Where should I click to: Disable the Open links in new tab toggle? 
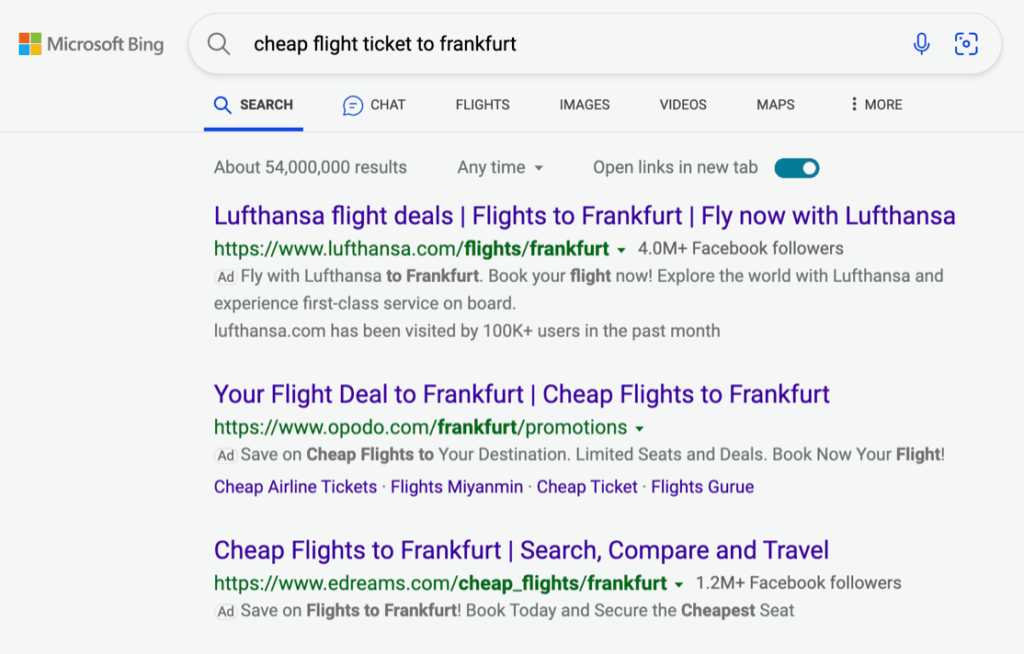pyautogui.click(x=796, y=167)
